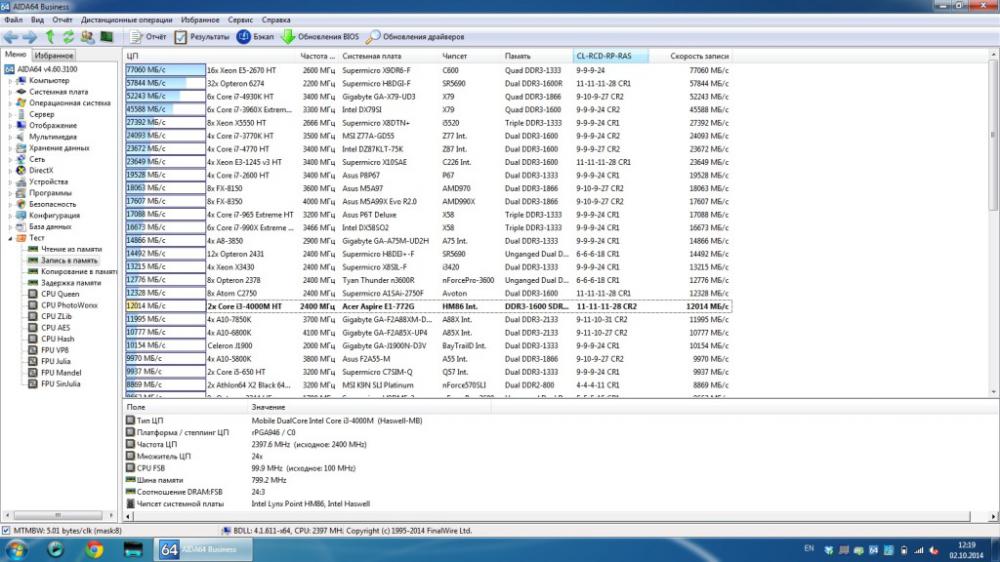Open the Вид menu
This screenshot has width=1000, height=562.
click(38, 20)
